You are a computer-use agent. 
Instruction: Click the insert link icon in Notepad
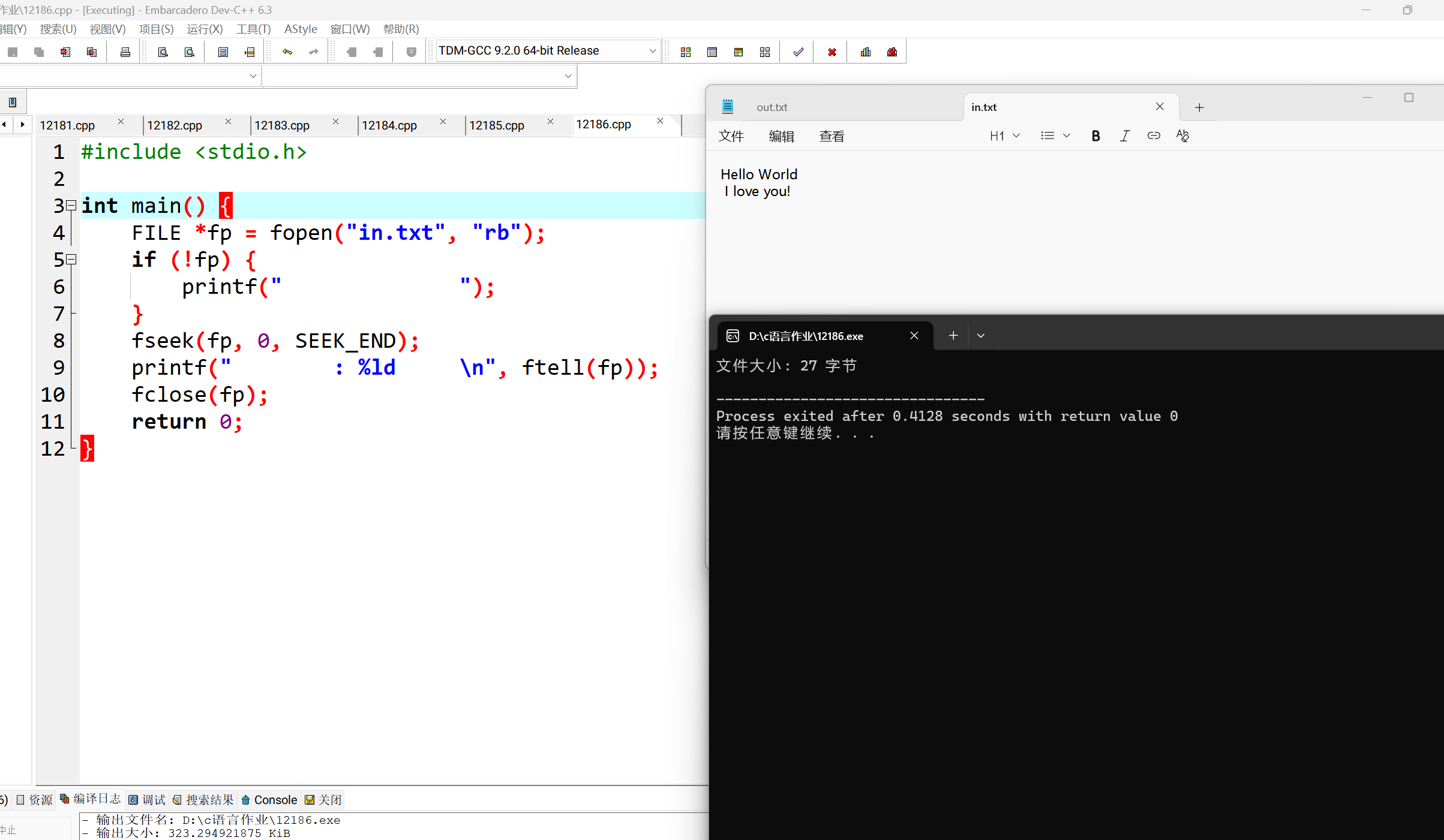[x=1153, y=136]
